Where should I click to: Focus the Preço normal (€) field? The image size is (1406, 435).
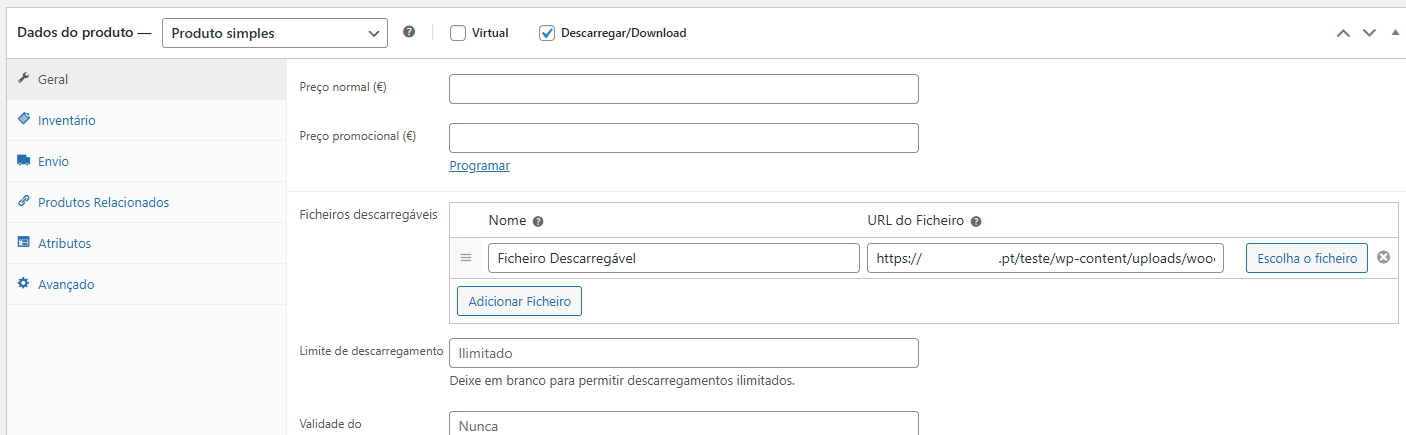click(684, 89)
